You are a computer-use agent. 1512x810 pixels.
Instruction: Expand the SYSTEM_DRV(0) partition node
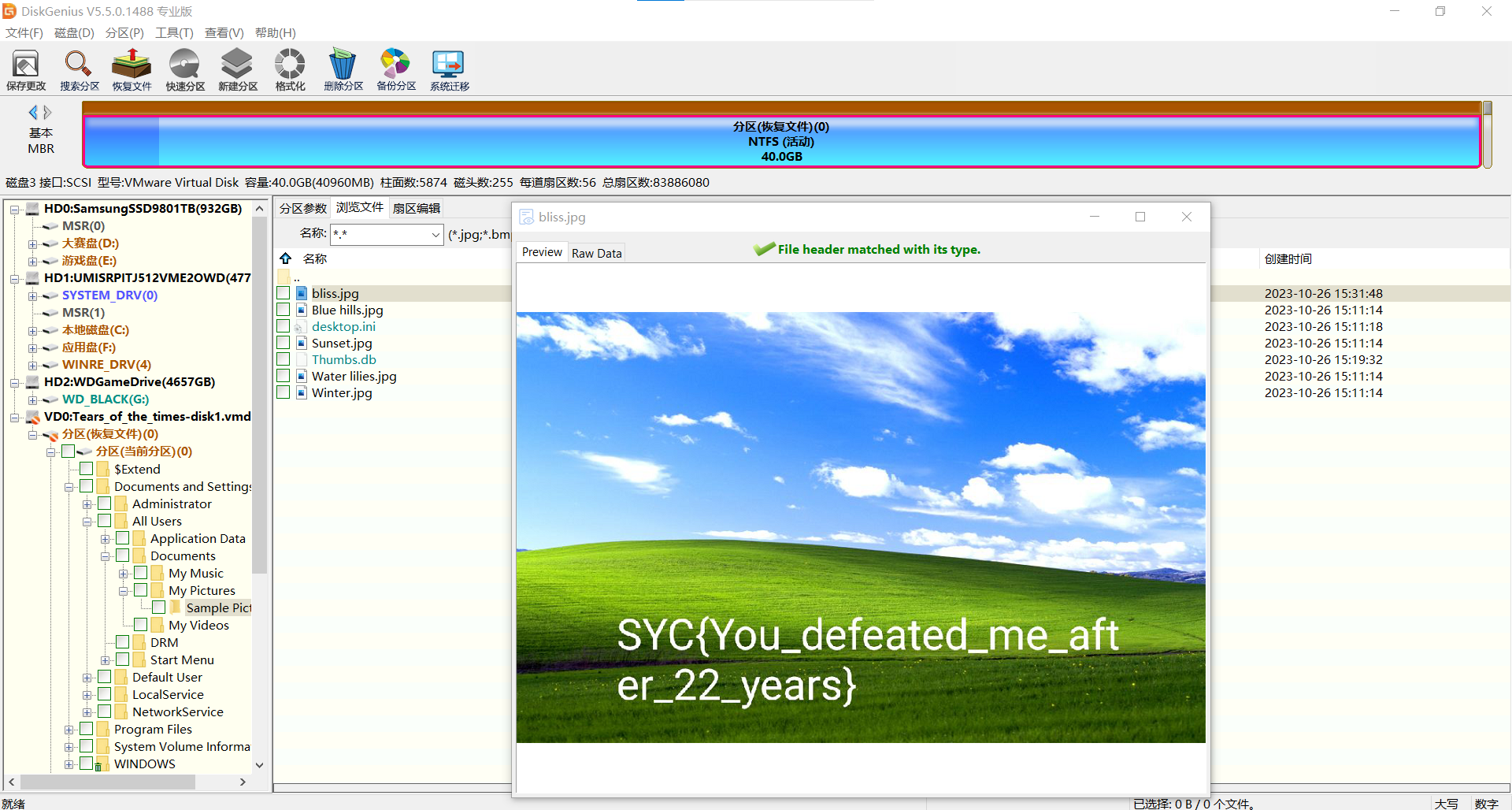click(32, 296)
